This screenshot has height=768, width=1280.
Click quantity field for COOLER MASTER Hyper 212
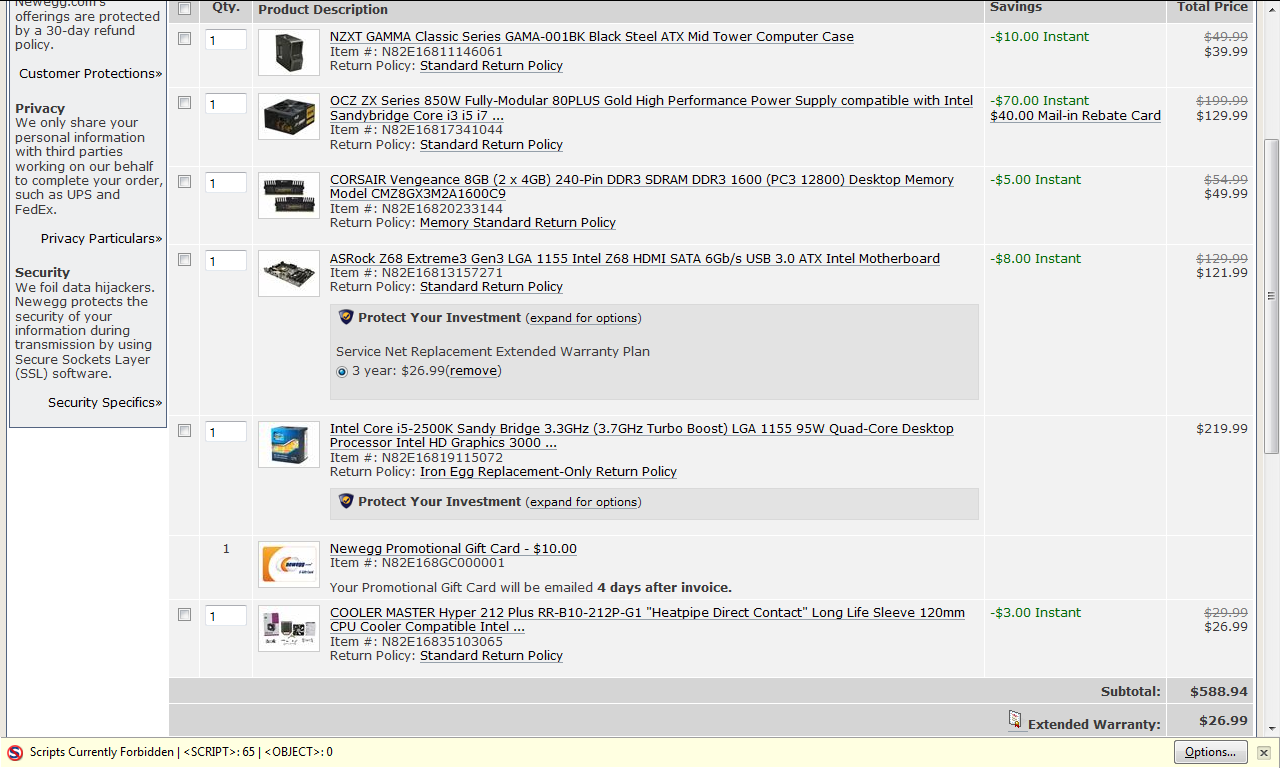(225, 616)
